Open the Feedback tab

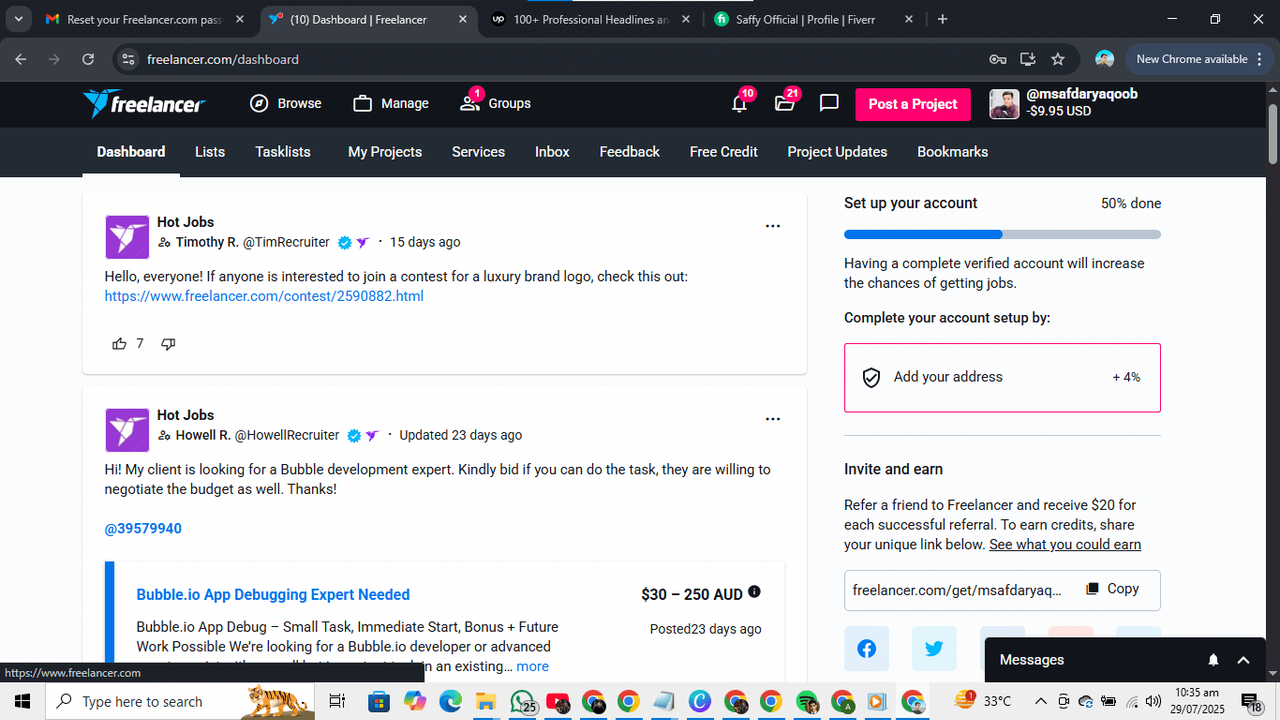pos(629,152)
